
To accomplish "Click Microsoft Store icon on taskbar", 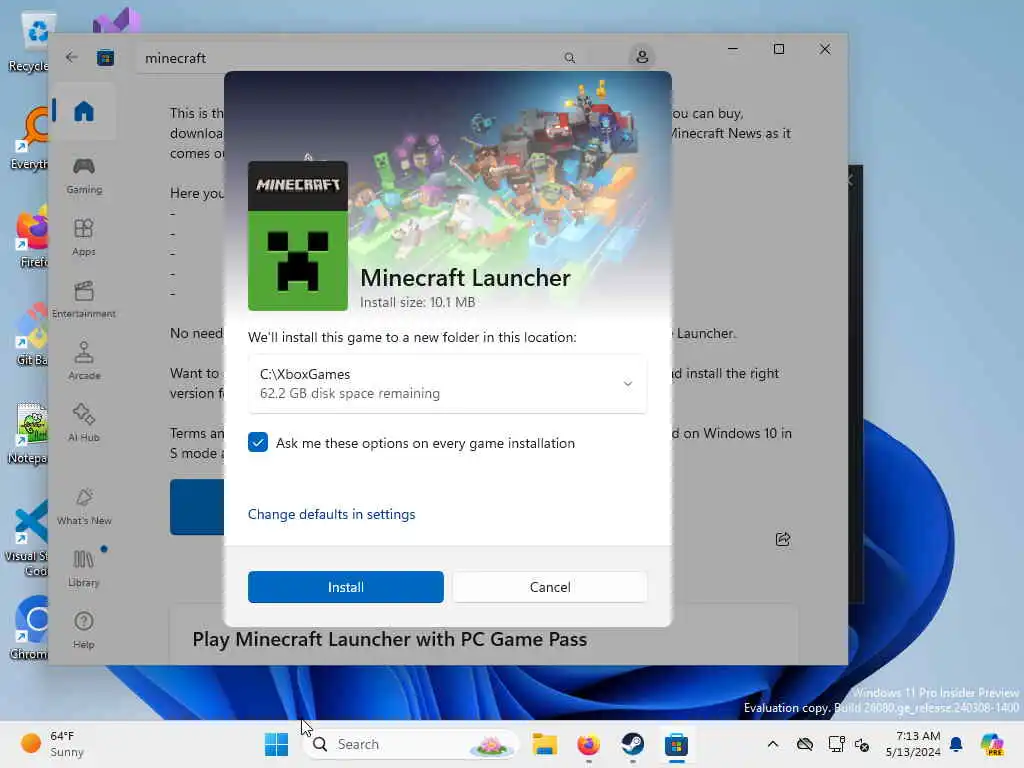I will (x=676, y=744).
